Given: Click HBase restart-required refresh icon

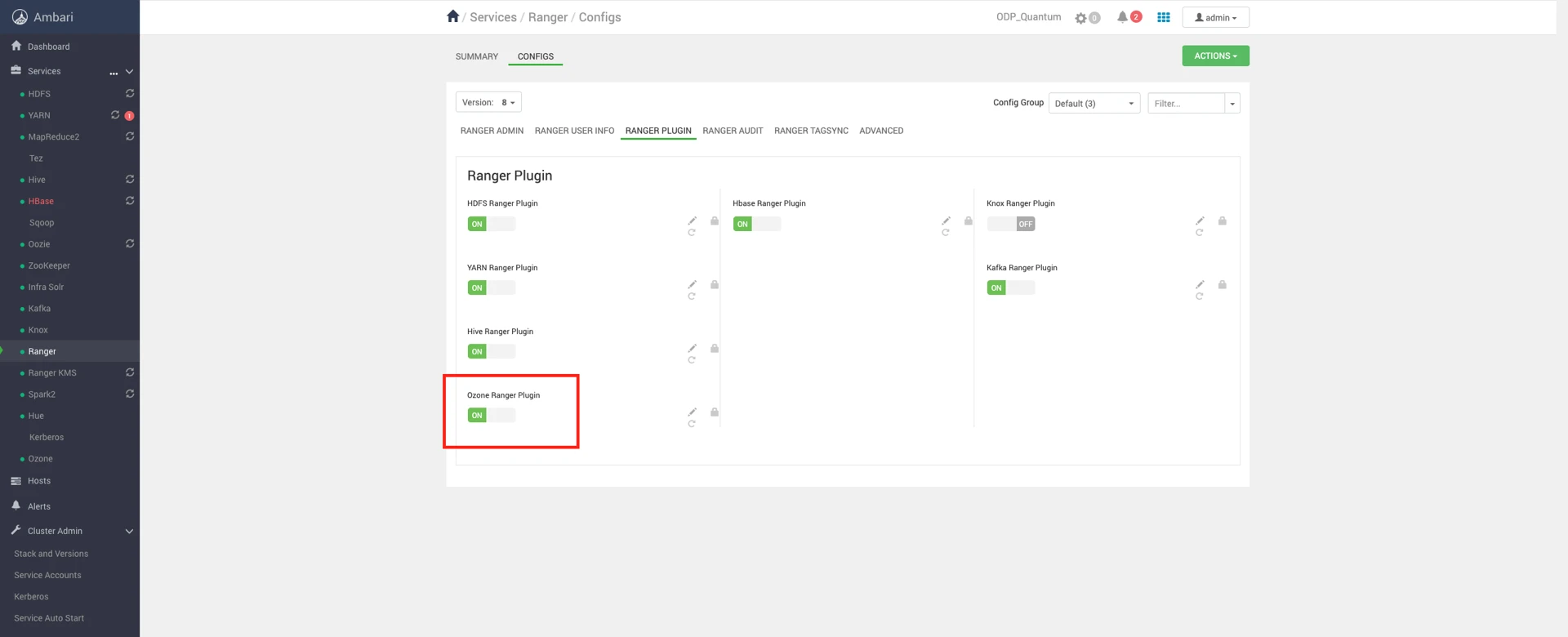Looking at the screenshot, I should click(130, 201).
